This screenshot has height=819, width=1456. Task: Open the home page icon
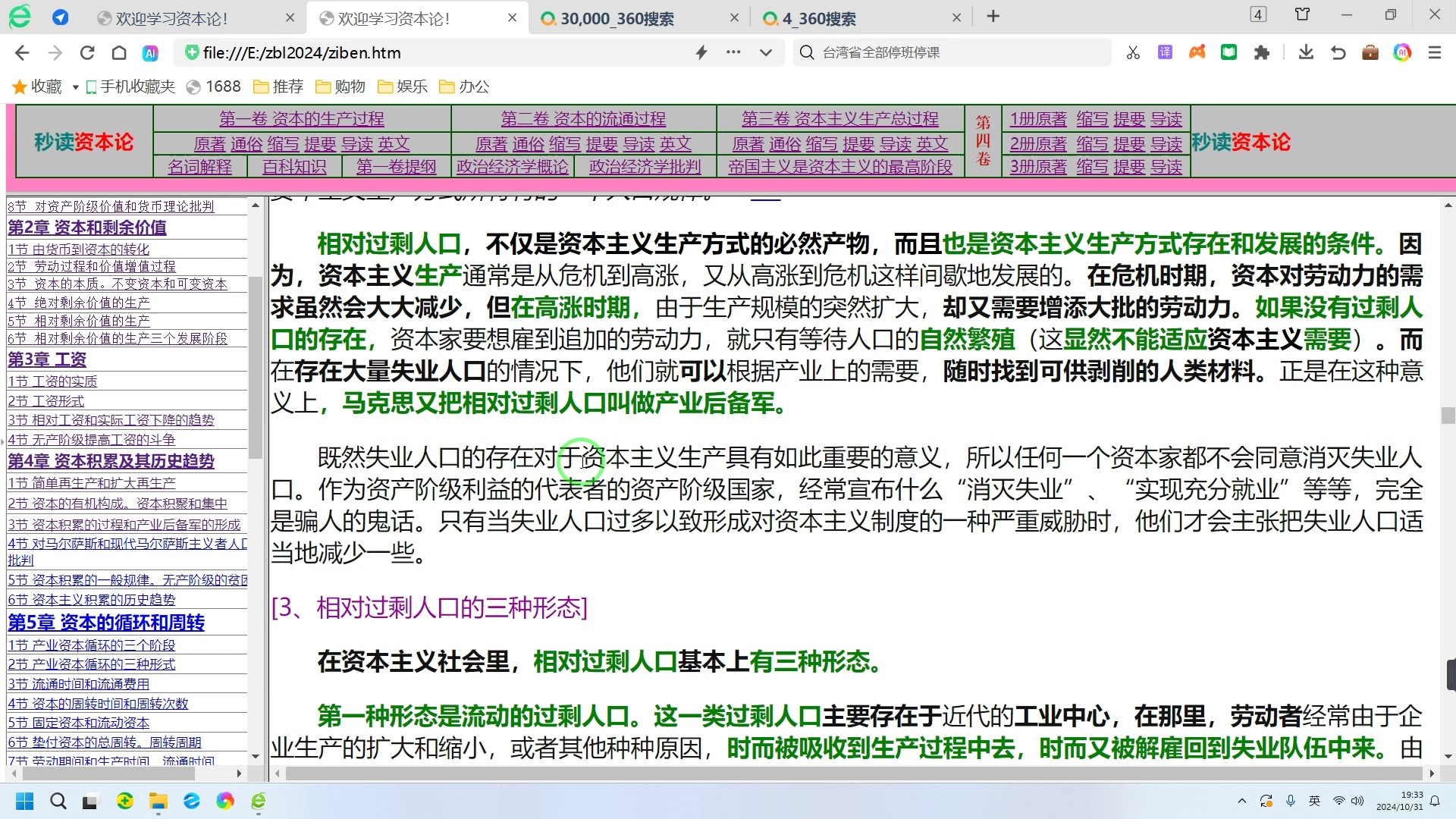119,52
